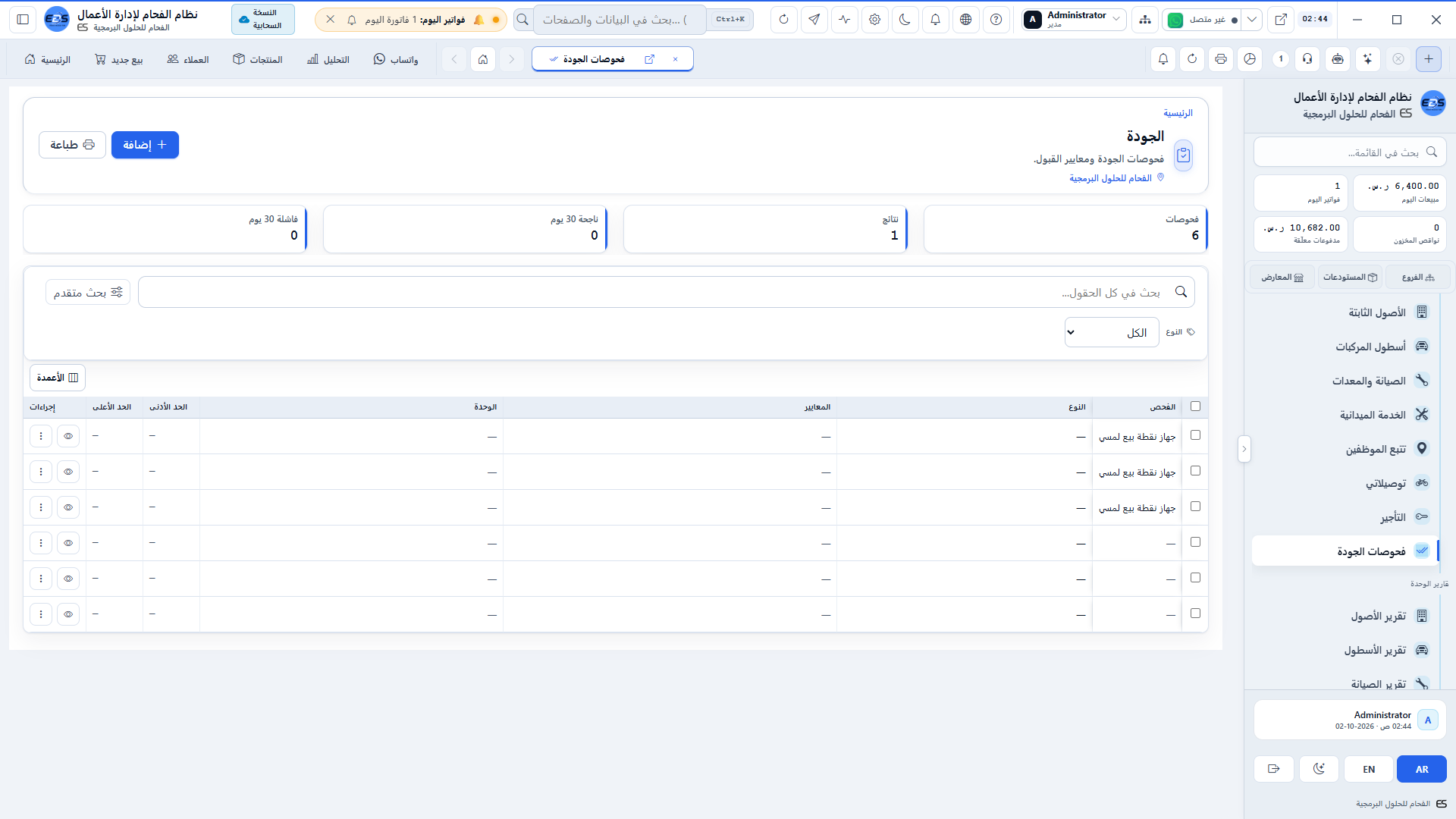This screenshot has height=819, width=1456.
Task: Open the activity pulse icon
Action: [x=844, y=20]
